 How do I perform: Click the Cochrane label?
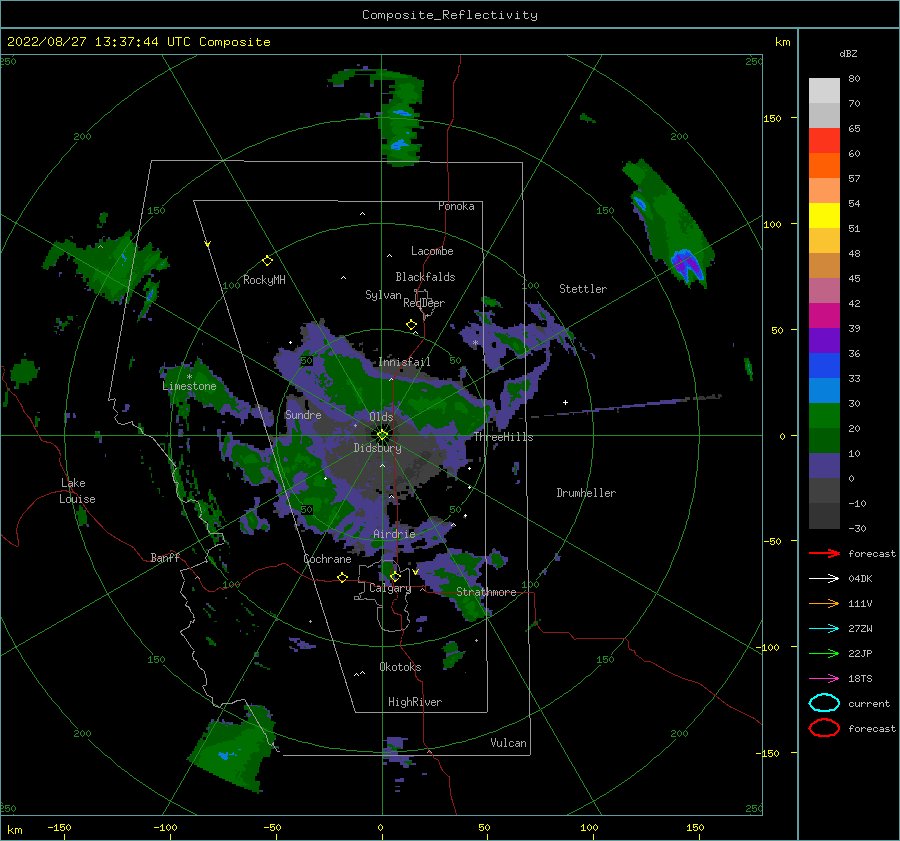click(327, 559)
